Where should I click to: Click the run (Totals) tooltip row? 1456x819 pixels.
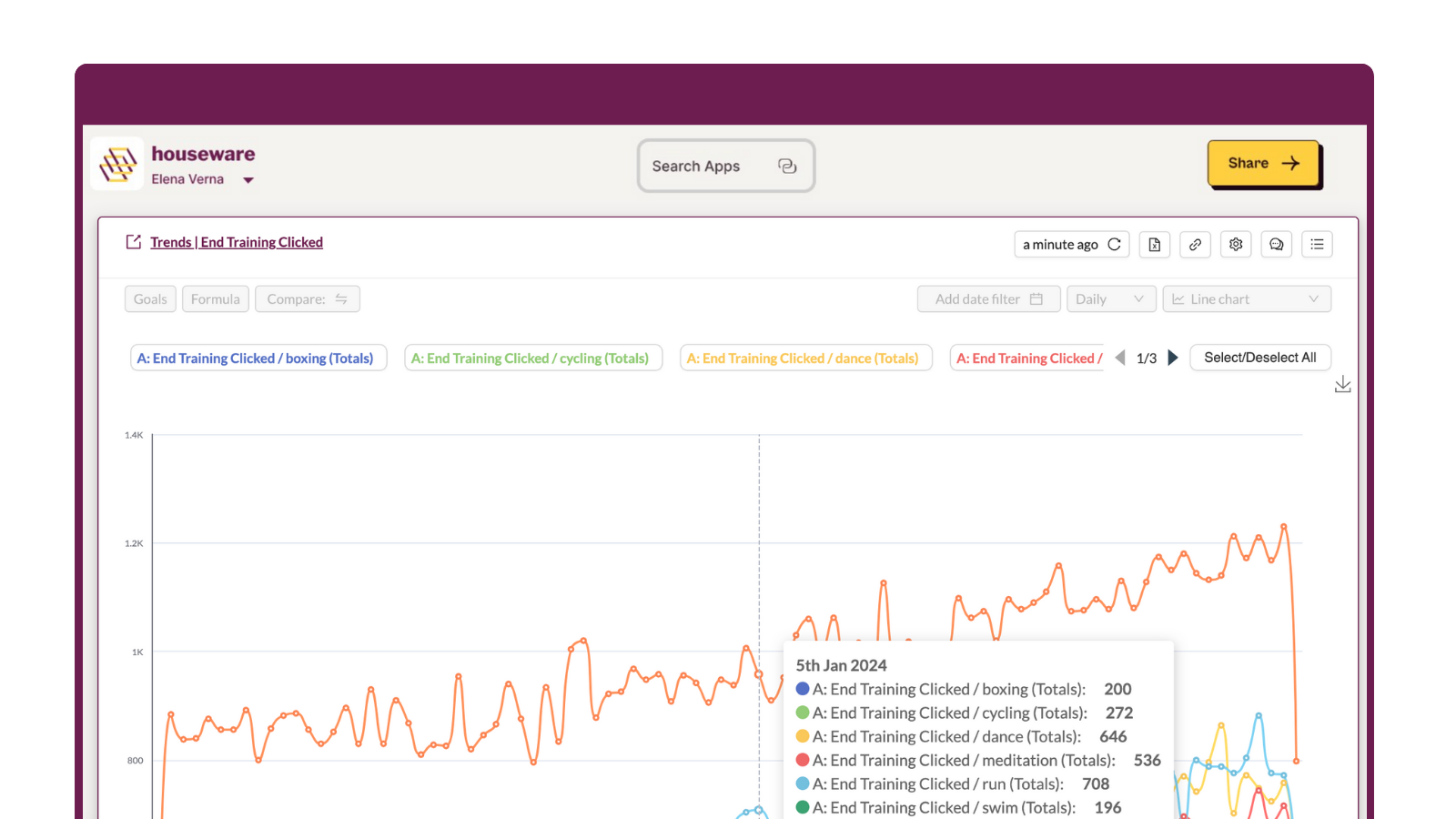[953, 784]
